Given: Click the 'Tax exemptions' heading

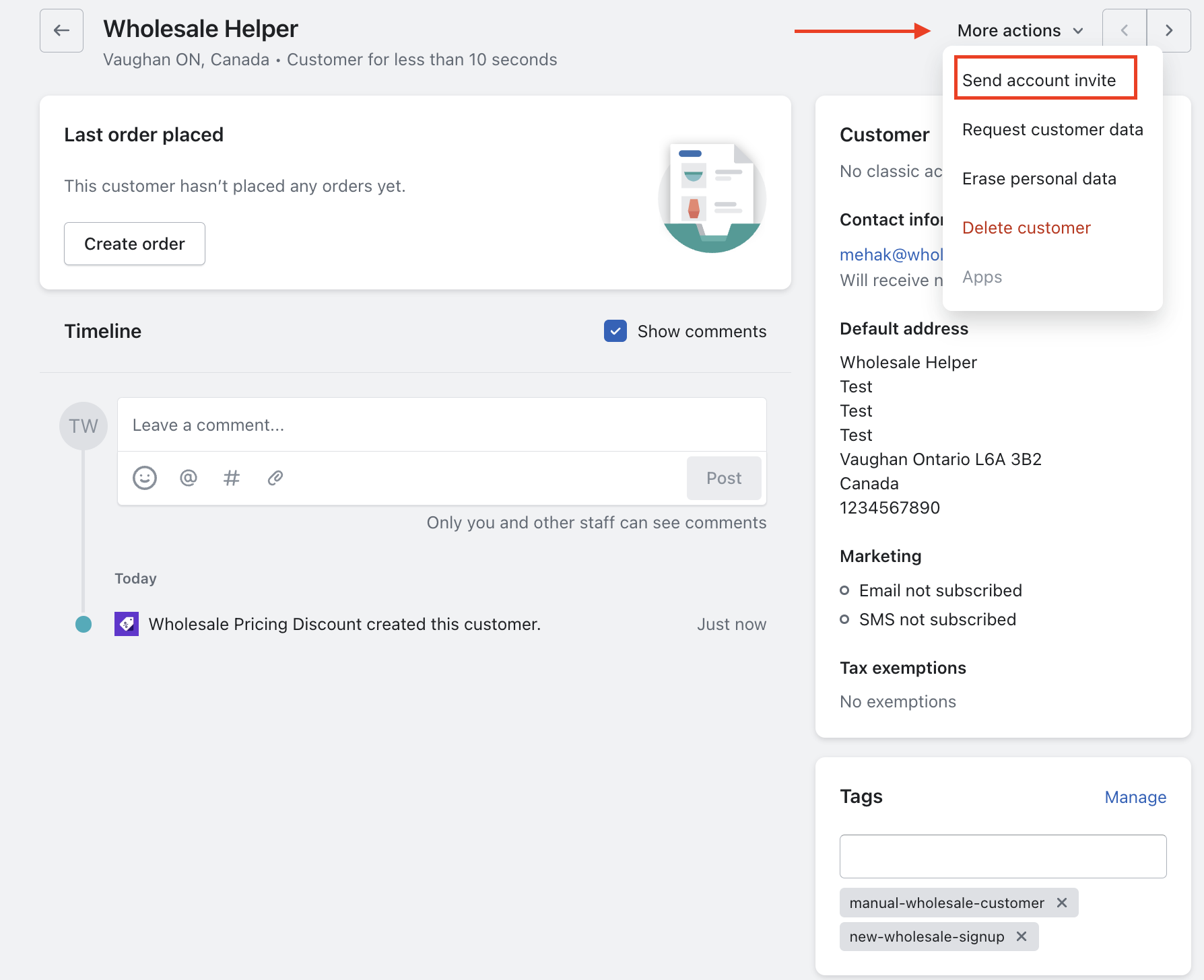Looking at the screenshot, I should pos(902,668).
